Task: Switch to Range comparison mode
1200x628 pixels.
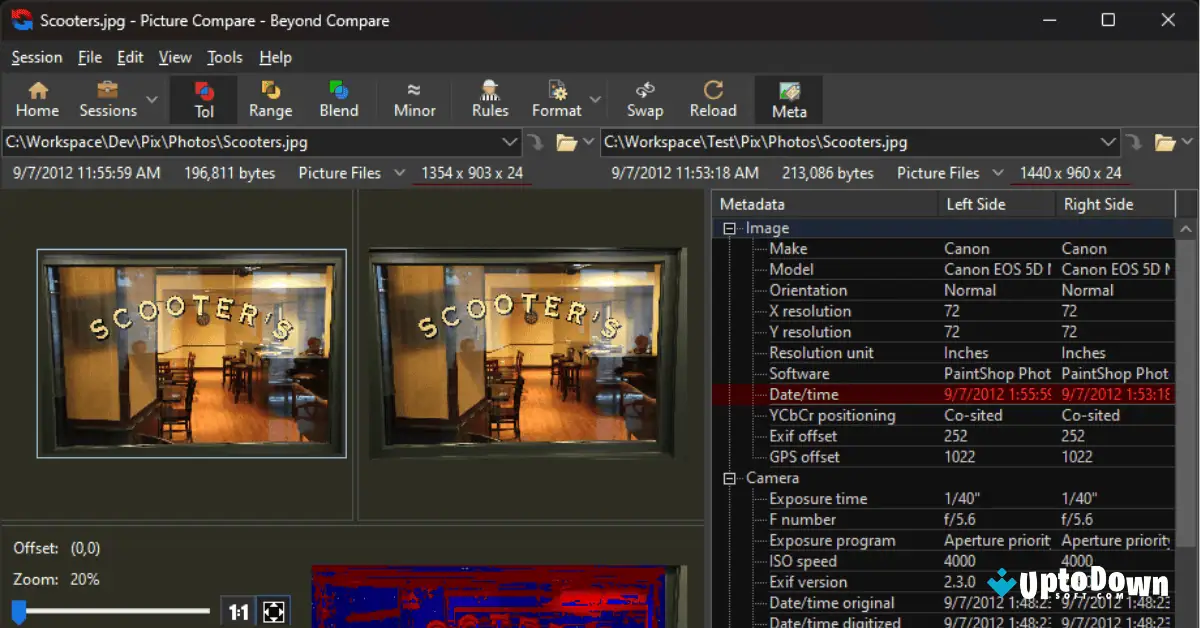Action: pyautogui.click(x=270, y=99)
